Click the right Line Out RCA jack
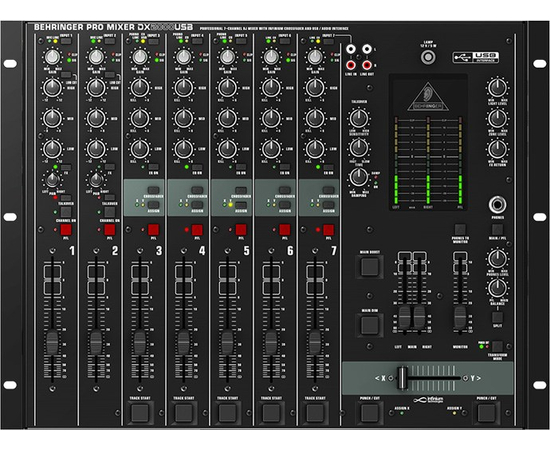Viewport: 550px width, 450px height. 367,65
